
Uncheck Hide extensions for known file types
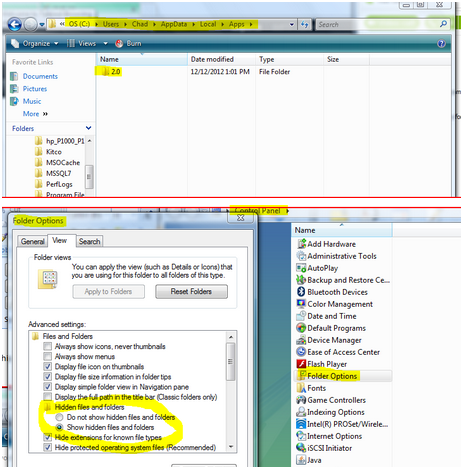[x=48, y=437]
